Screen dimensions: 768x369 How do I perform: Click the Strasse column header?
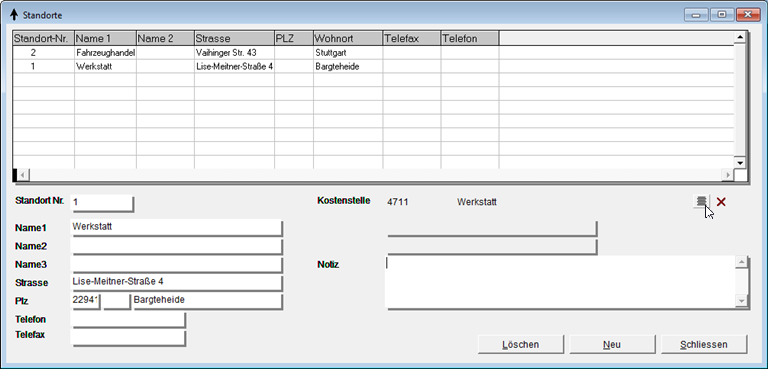click(x=234, y=38)
